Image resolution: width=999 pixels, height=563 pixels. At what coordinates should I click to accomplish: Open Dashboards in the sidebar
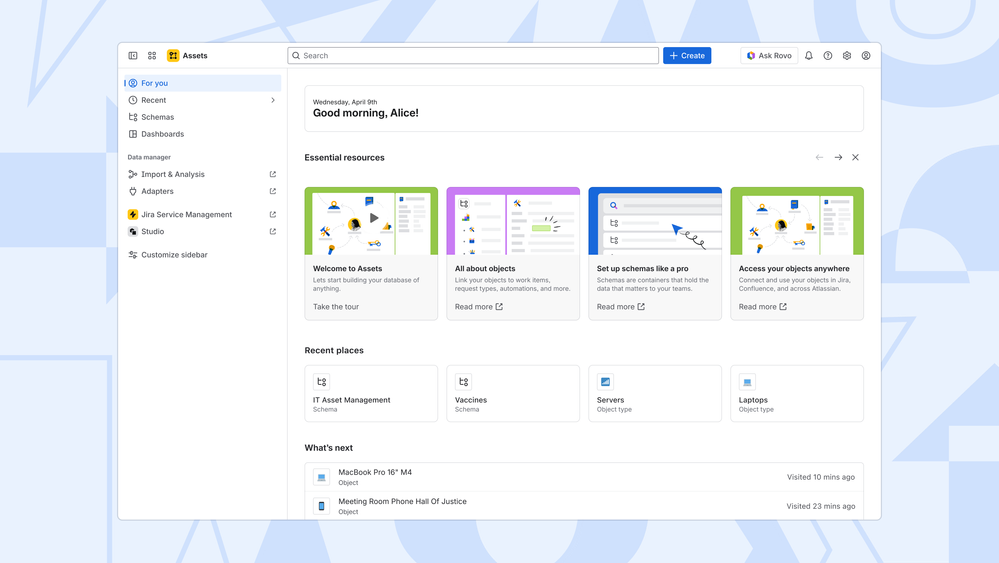coord(202,134)
